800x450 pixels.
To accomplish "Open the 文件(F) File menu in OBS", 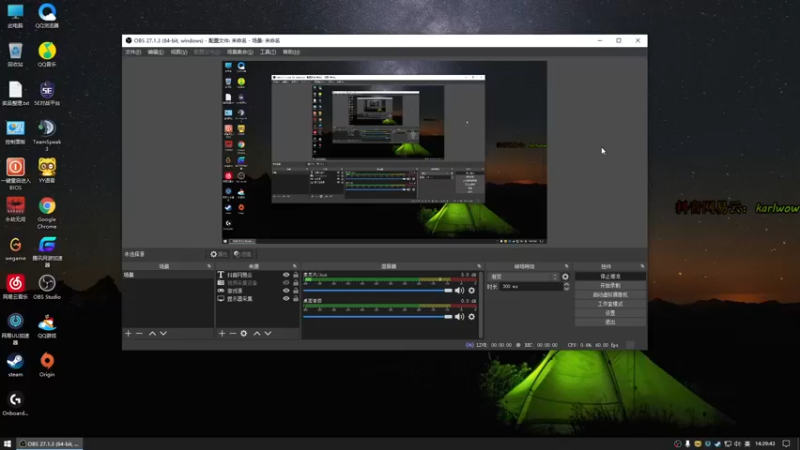I will point(133,52).
